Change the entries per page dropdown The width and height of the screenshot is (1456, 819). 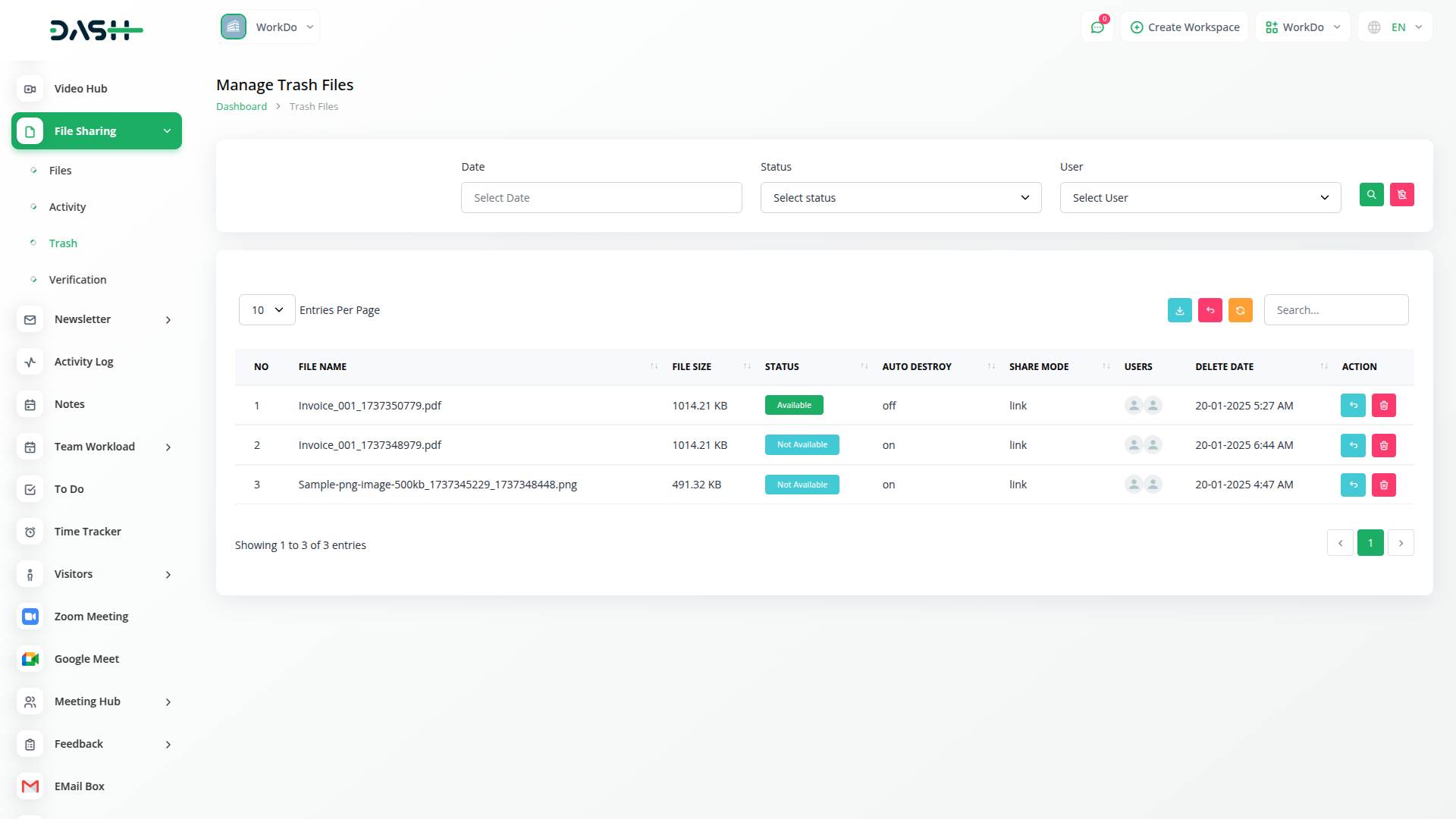tap(267, 310)
